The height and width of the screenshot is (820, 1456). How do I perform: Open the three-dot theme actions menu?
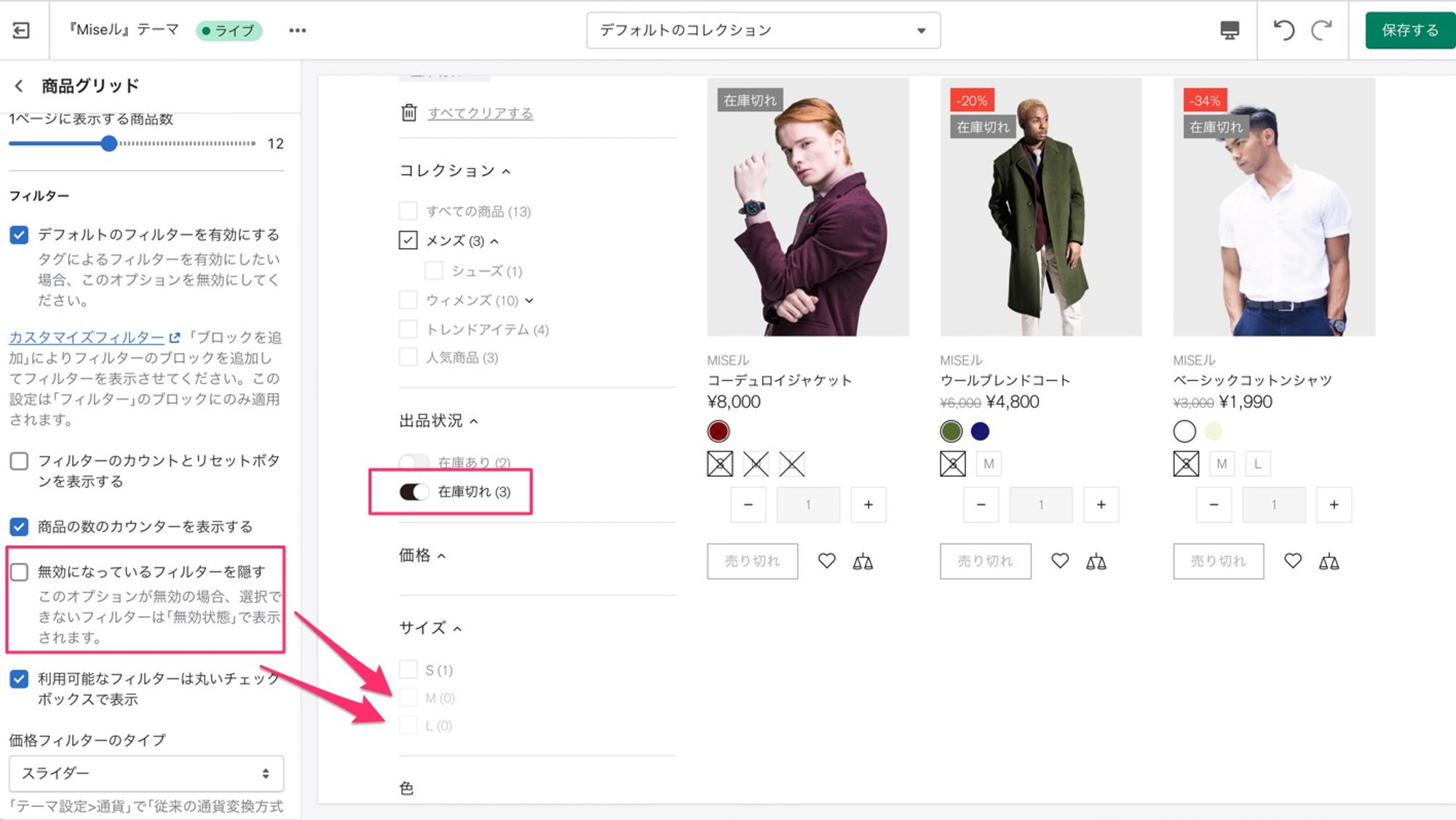pyautogui.click(x=297, y=31)
